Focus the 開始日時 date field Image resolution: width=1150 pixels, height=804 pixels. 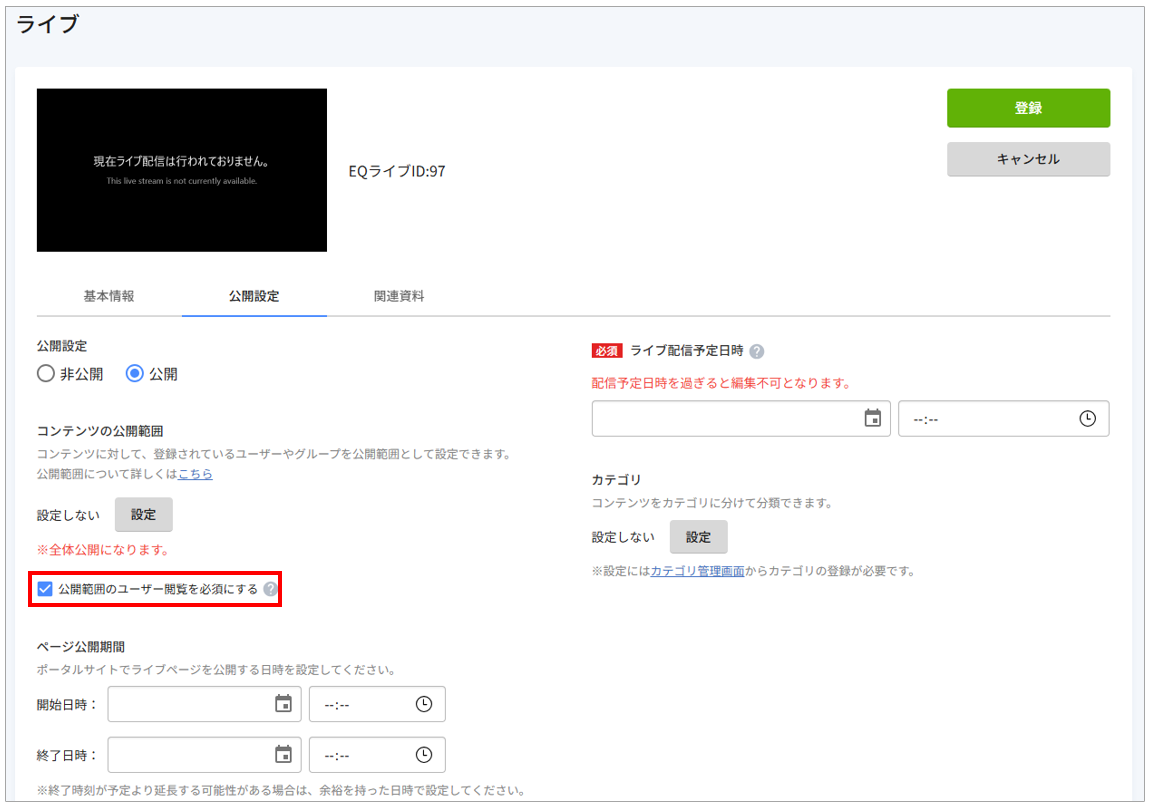coord(205,704)
